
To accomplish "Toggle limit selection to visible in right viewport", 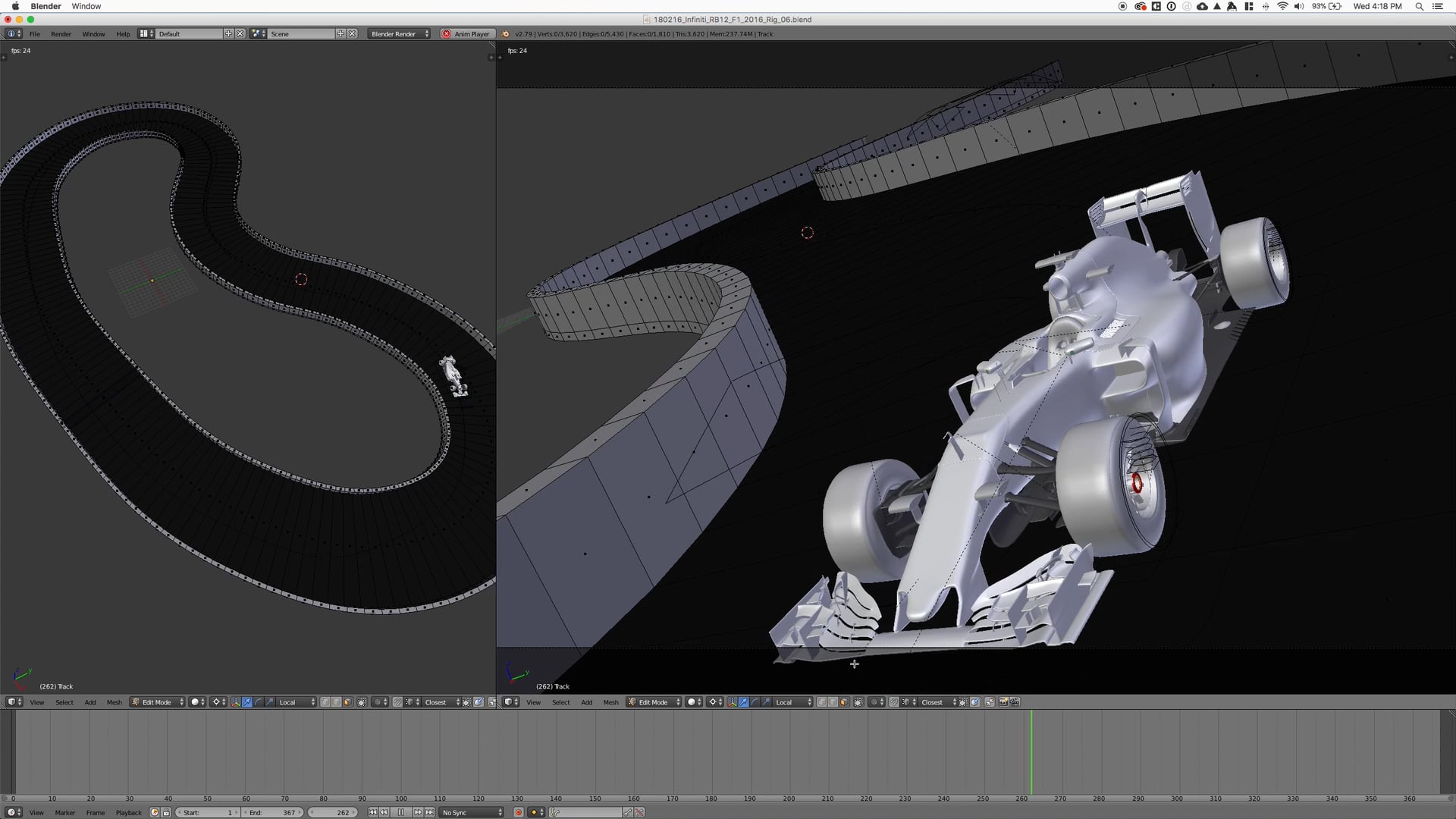I will (x=858, y=702).
